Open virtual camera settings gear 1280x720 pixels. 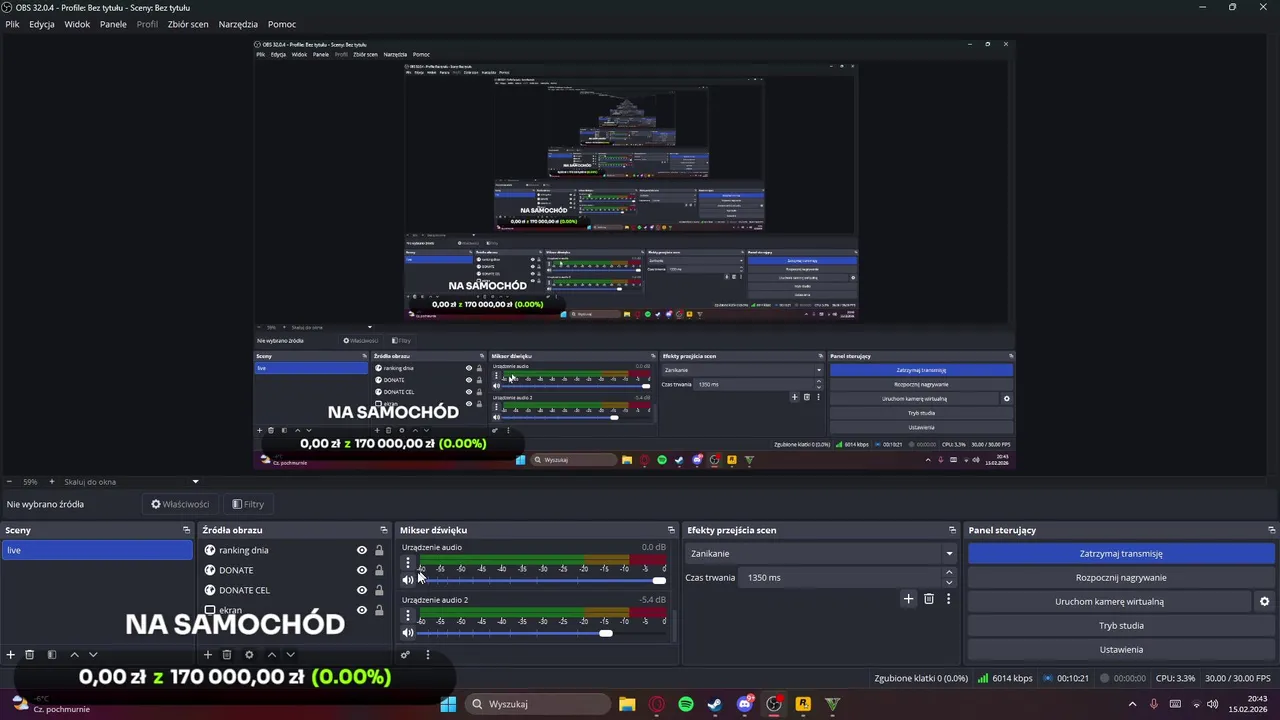pyautogui.click(x=1264, y=602)
